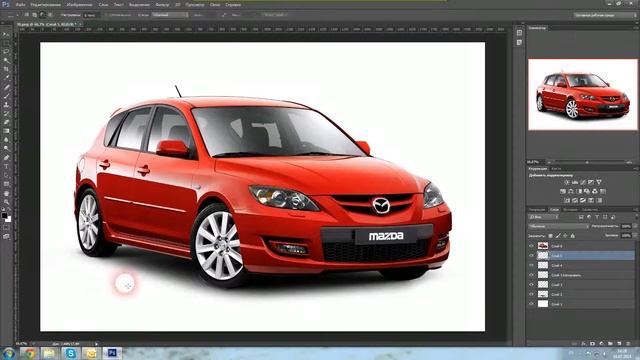Select the Clone Stamp tool
The height and width of the screenshot is (360, 640).
pos(6,105)
